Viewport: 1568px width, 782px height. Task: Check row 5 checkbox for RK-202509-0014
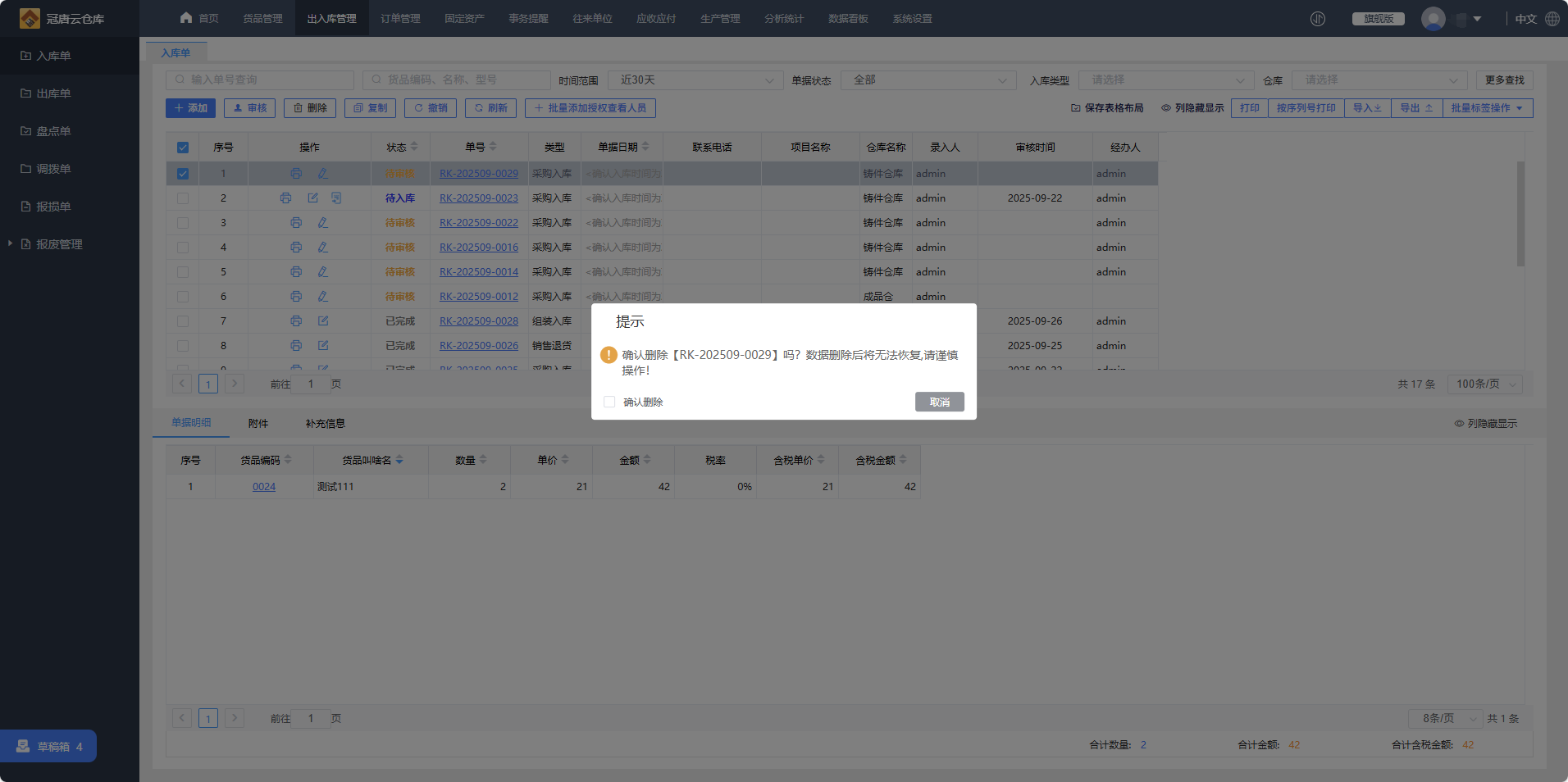[183, 272]
